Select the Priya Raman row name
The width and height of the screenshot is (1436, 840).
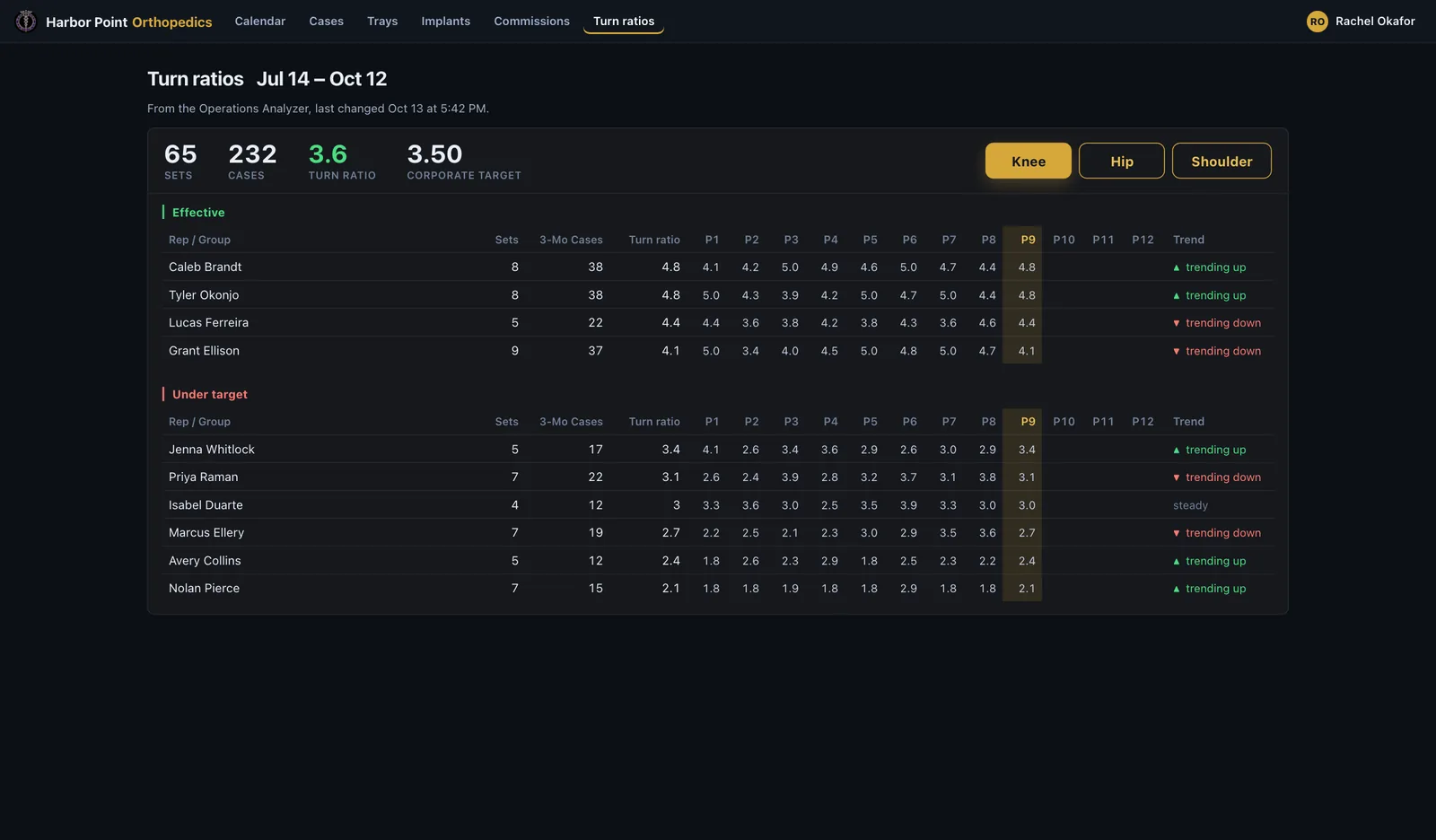tap(204, 477)
